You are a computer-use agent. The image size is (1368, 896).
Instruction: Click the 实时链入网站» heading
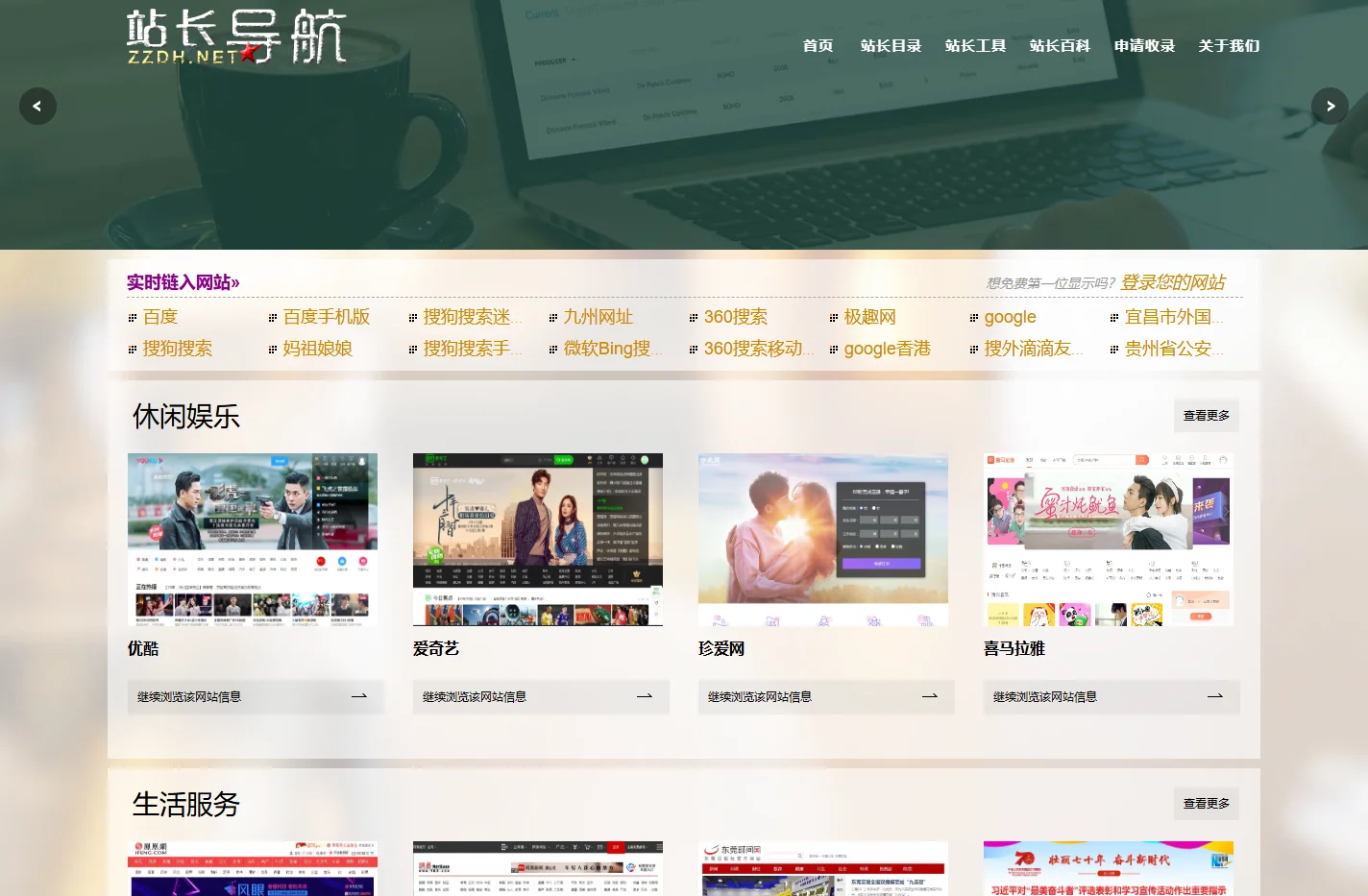183,282
